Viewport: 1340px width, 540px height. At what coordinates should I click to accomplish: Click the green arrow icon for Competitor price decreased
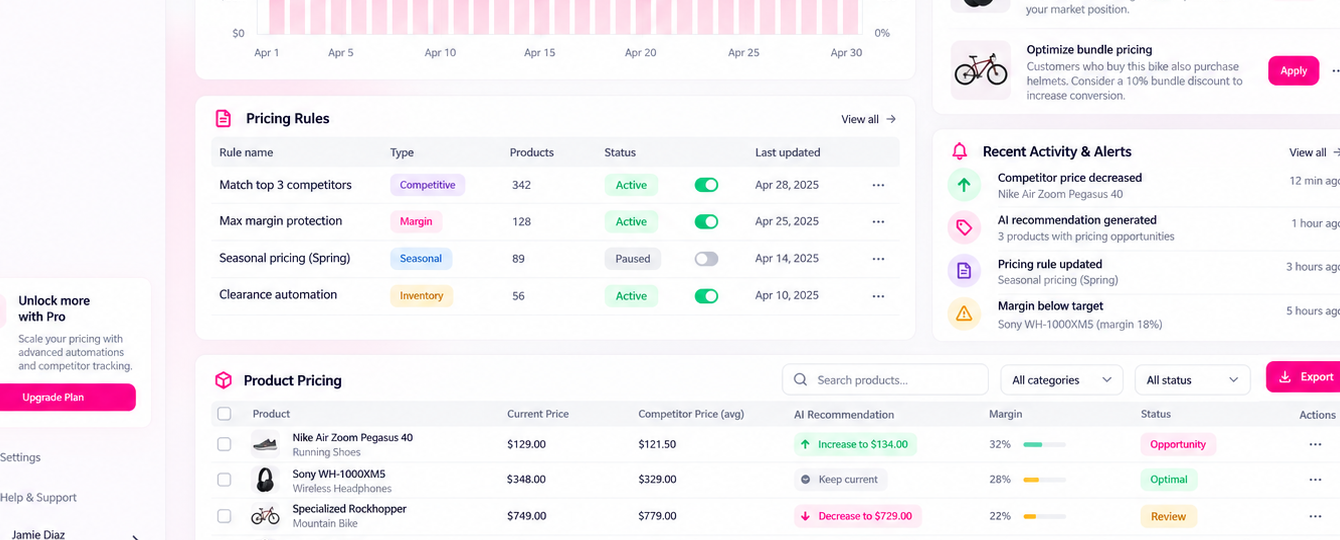point(964,185)
